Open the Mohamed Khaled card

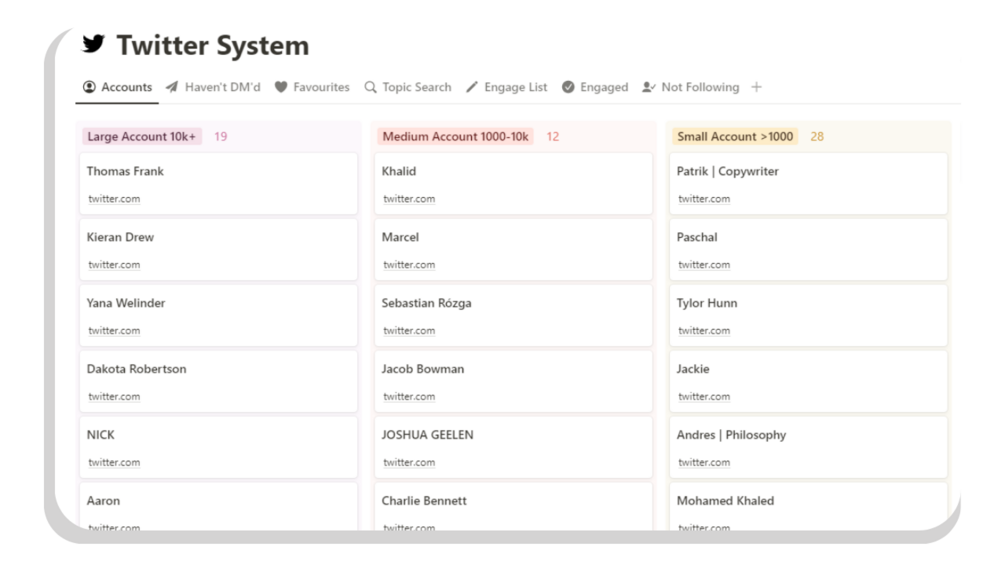(x=808, y=507)
